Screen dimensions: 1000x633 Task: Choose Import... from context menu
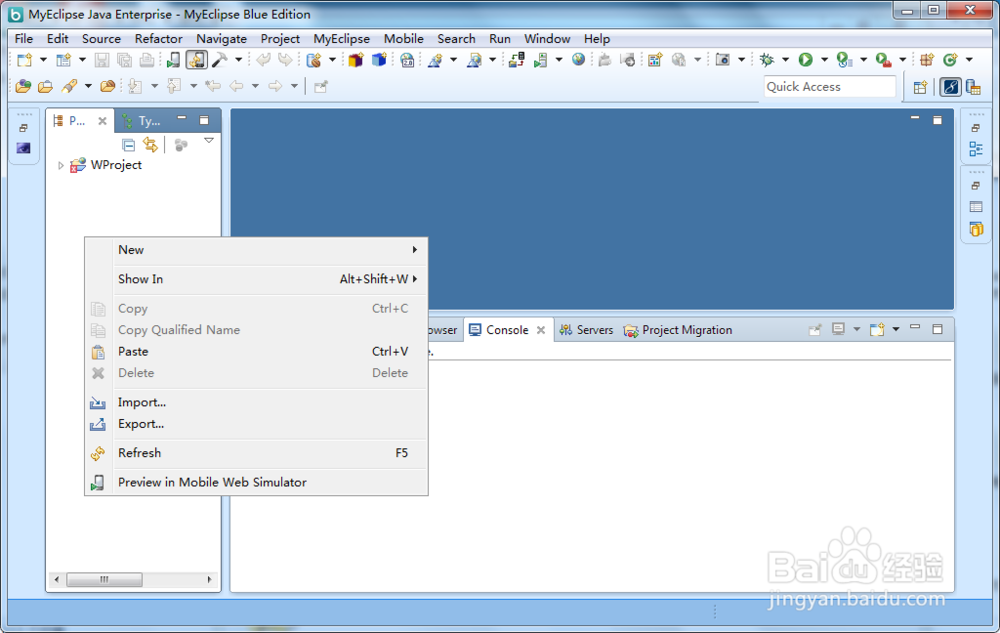pos(256,402)
